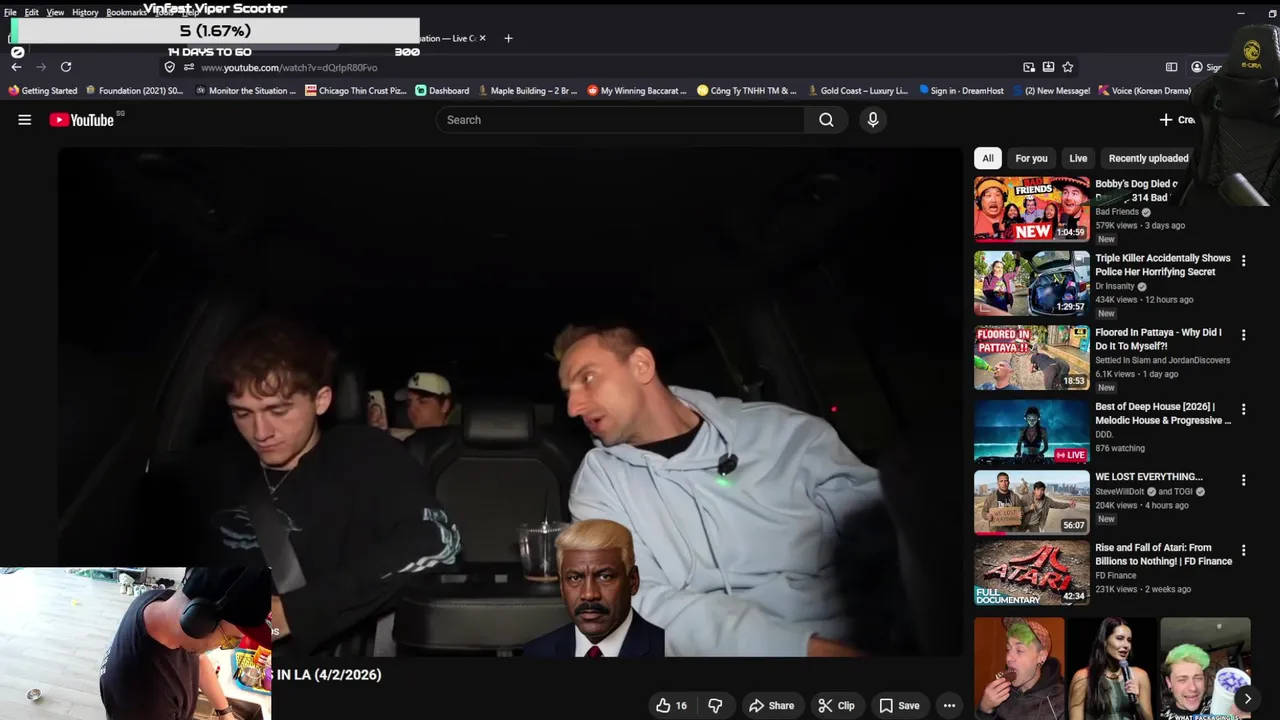The width and height of the screenshot is (1280, 720).
Task: Open the History menu
Action: (85, 12)
